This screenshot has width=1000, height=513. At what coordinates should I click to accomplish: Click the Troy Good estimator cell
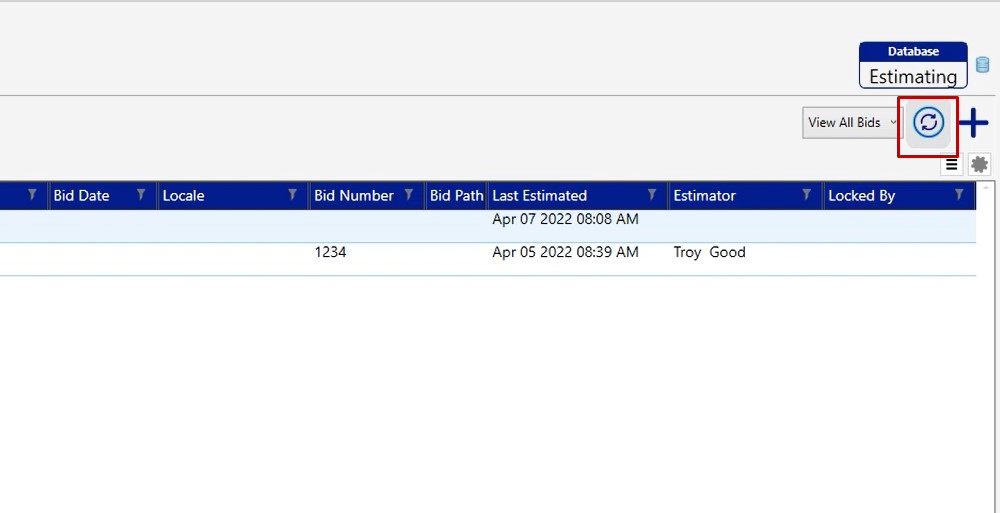[709, 253]
